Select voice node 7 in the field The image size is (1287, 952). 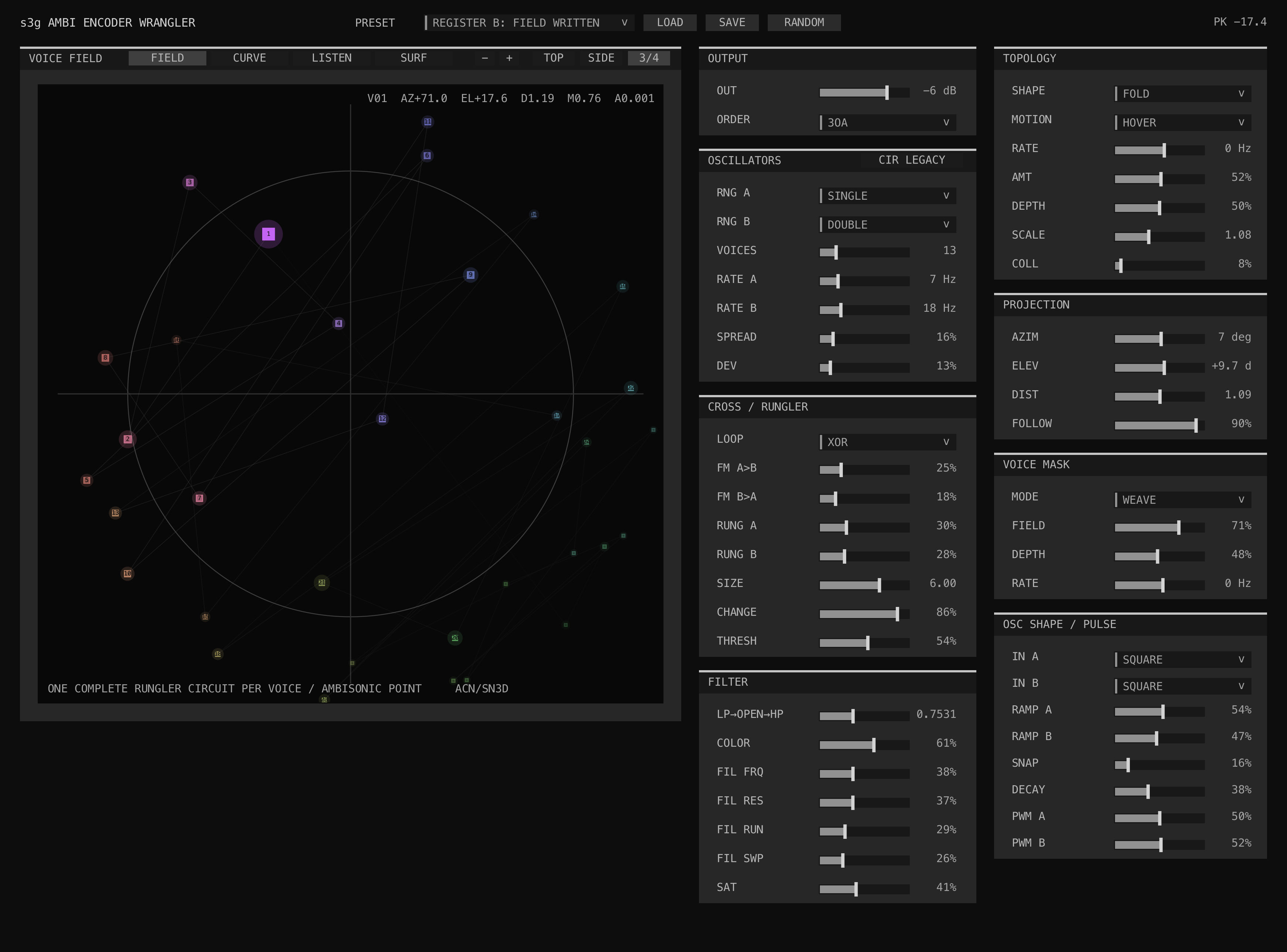[x=199, y=498]
